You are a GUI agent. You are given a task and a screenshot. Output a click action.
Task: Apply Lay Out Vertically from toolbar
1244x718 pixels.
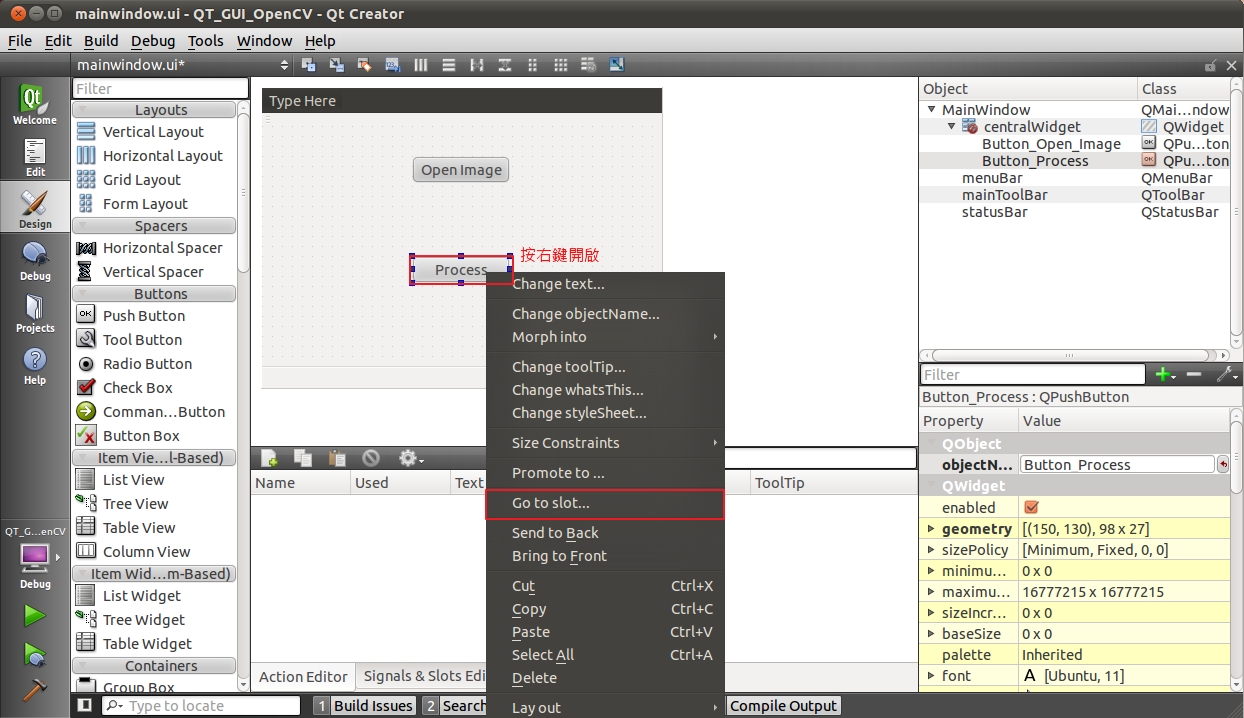[x=449, y=65]
